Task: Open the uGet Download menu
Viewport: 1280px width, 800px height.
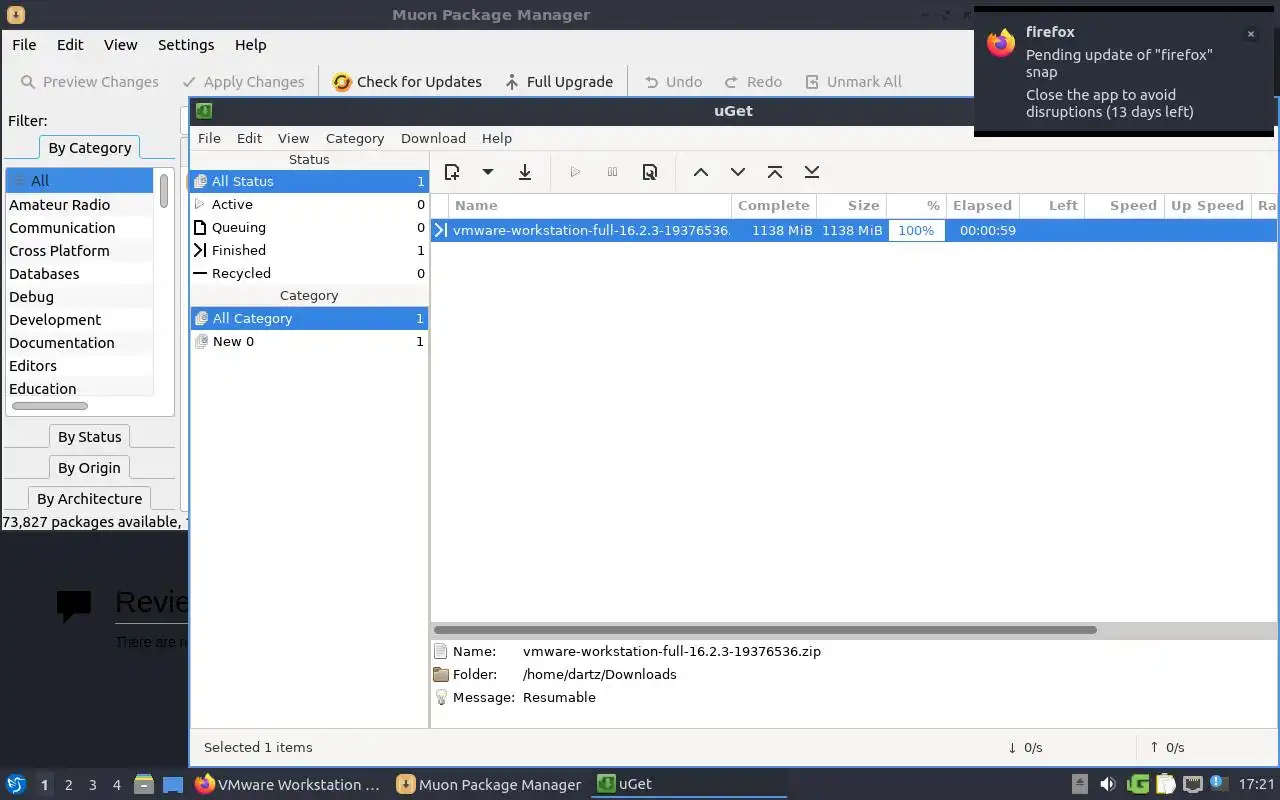Action: (x=433, y=138)
